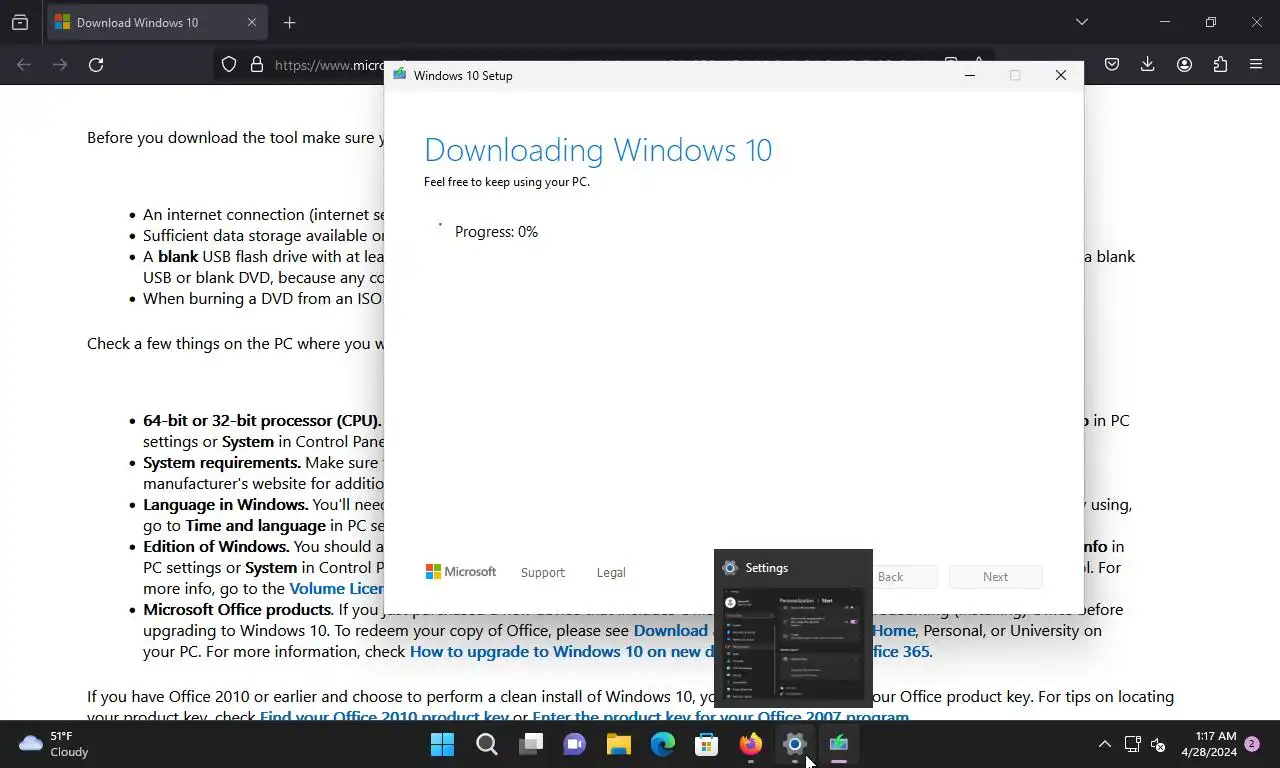Open Find your Office 2010 product key link

(384, 716)
